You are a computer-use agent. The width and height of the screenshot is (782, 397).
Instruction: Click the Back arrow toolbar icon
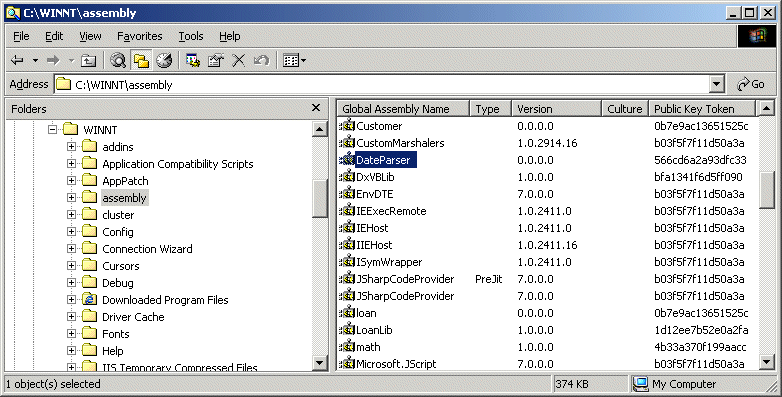coord(17,60)
